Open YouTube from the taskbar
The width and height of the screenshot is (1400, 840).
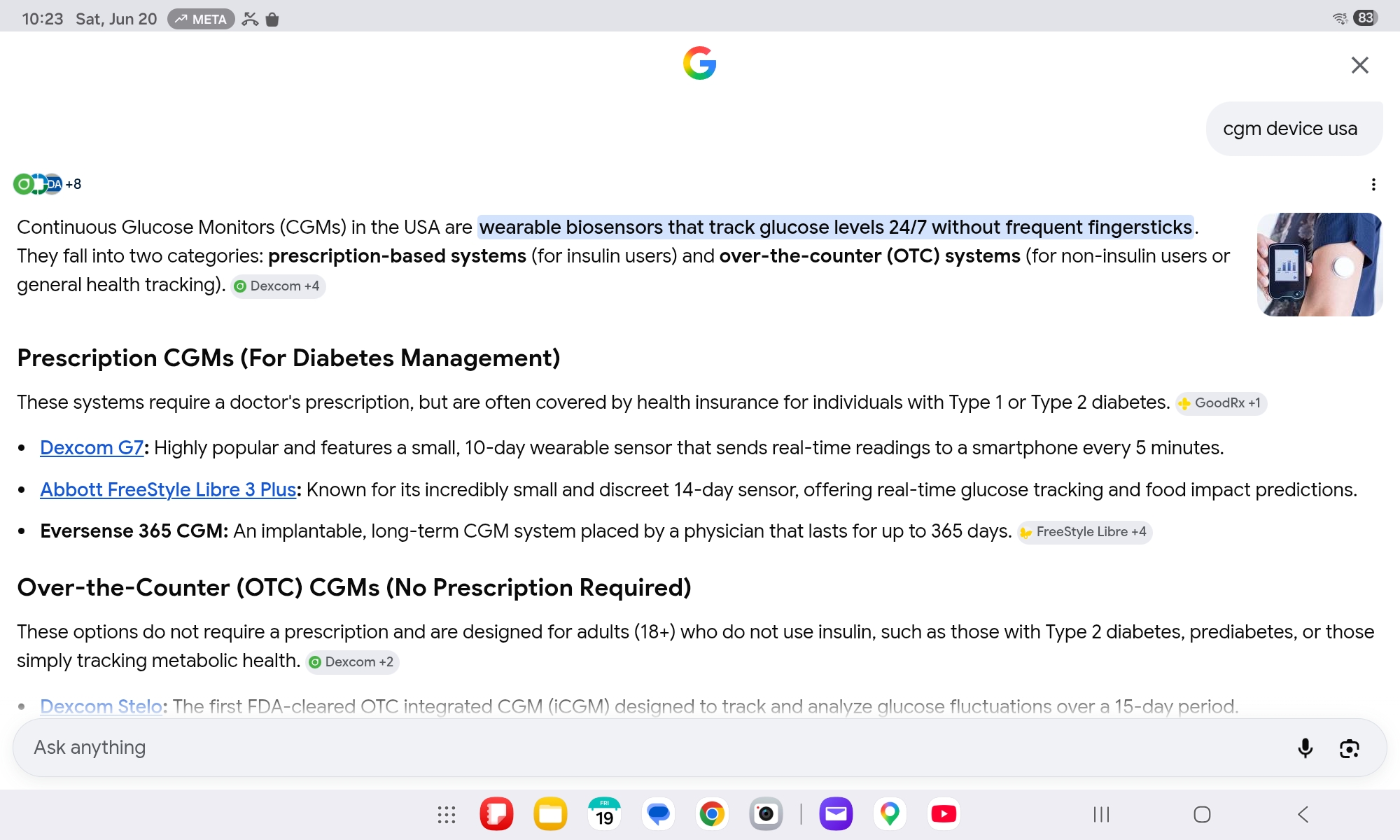[944, 814]
